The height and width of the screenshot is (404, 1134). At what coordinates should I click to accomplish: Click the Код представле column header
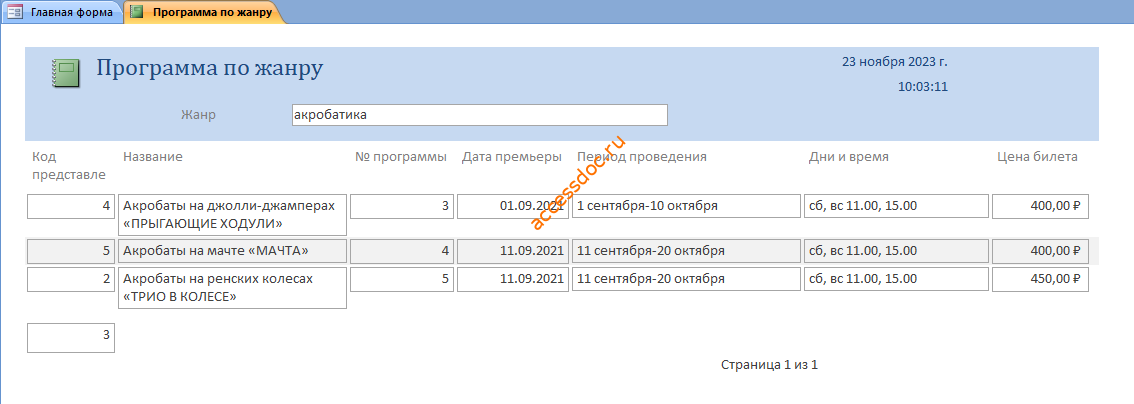[69, 166]
